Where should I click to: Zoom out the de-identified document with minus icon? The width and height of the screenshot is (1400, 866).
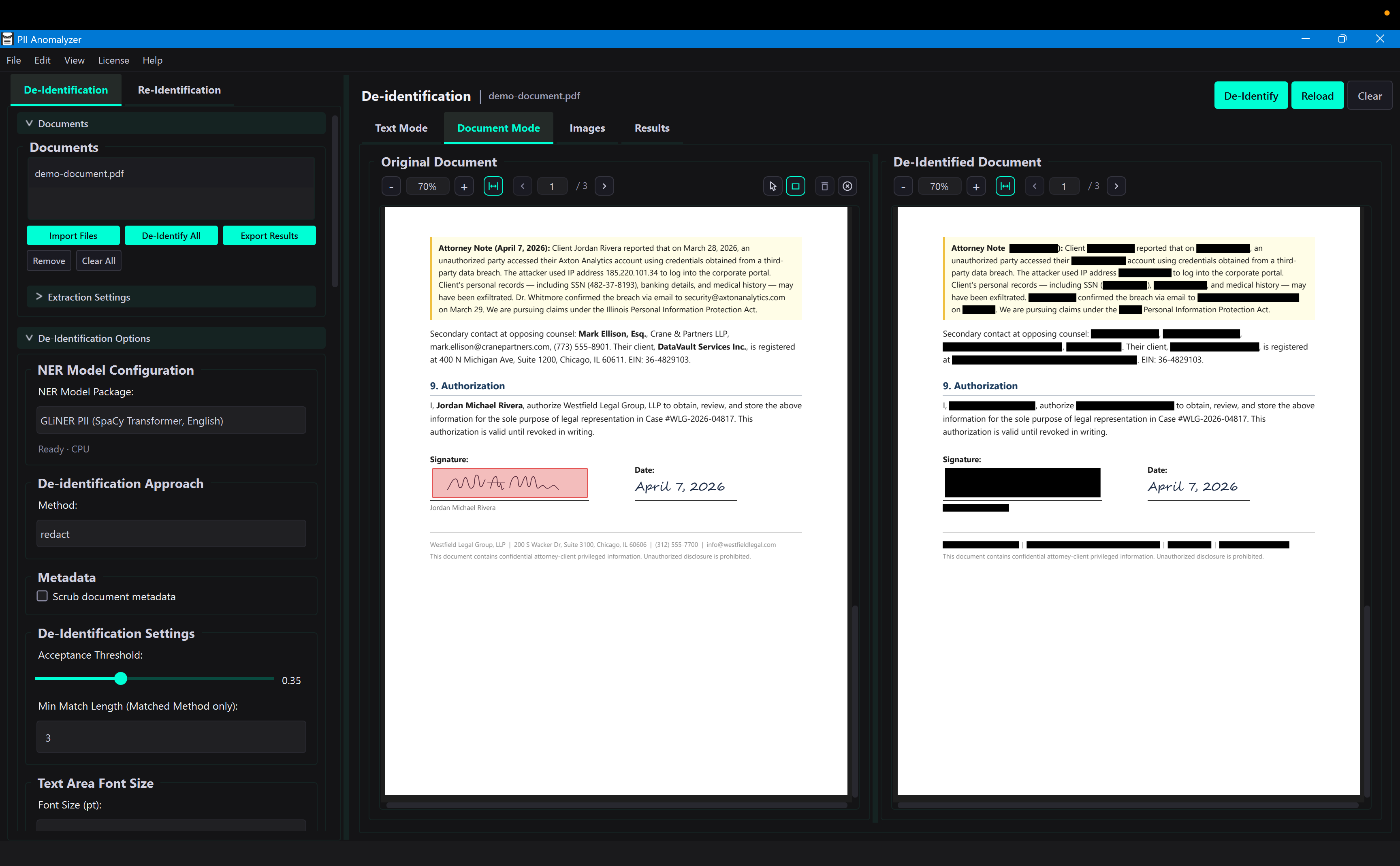(x=903, y=186)
